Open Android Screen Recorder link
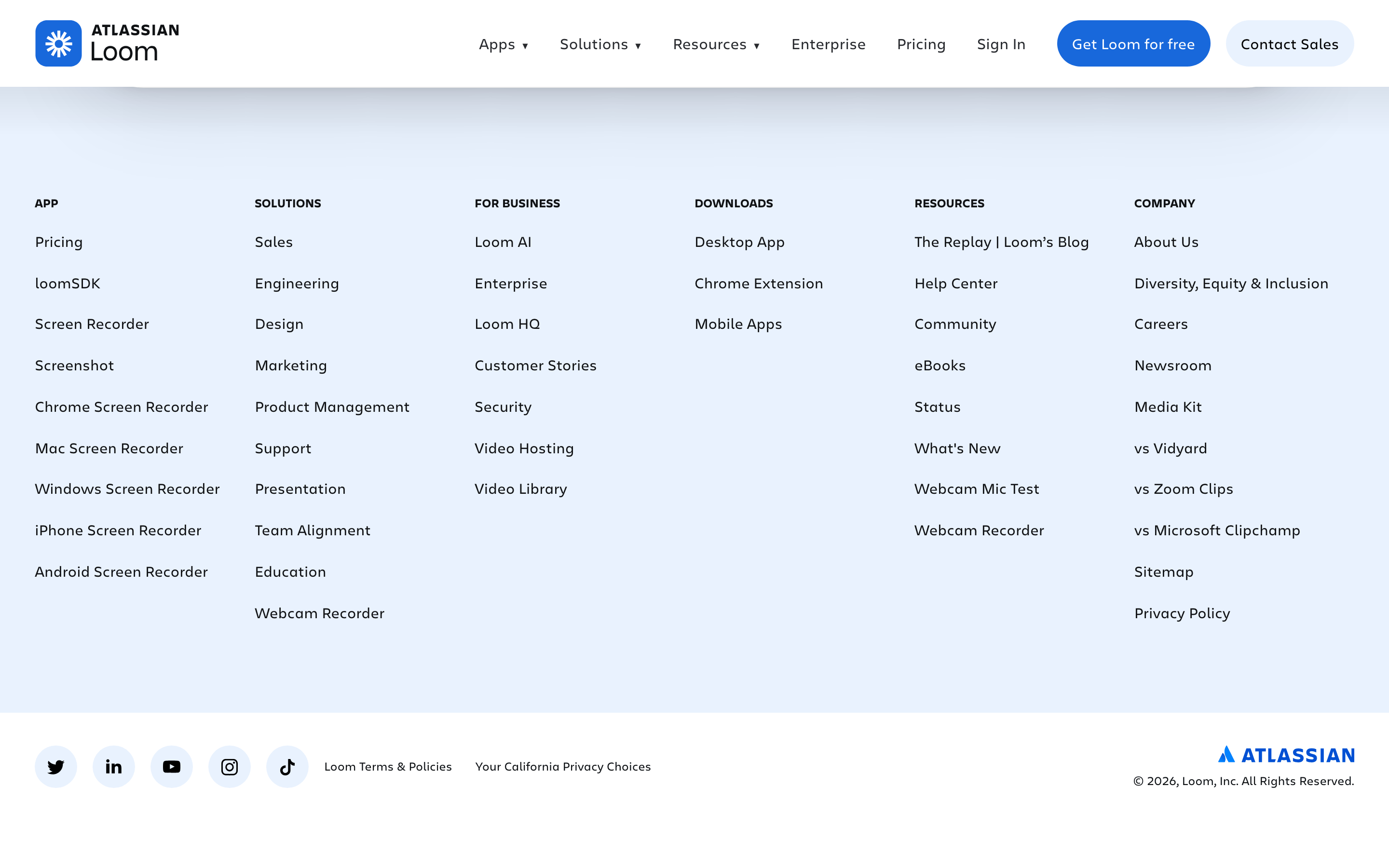Screen dimensions: 1389x868 (x=122, y=572)
